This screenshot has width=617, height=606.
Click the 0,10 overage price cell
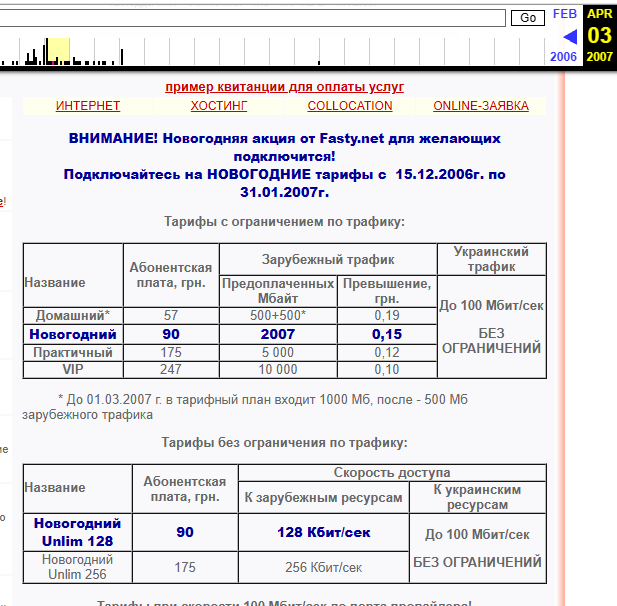coord(387,370)
